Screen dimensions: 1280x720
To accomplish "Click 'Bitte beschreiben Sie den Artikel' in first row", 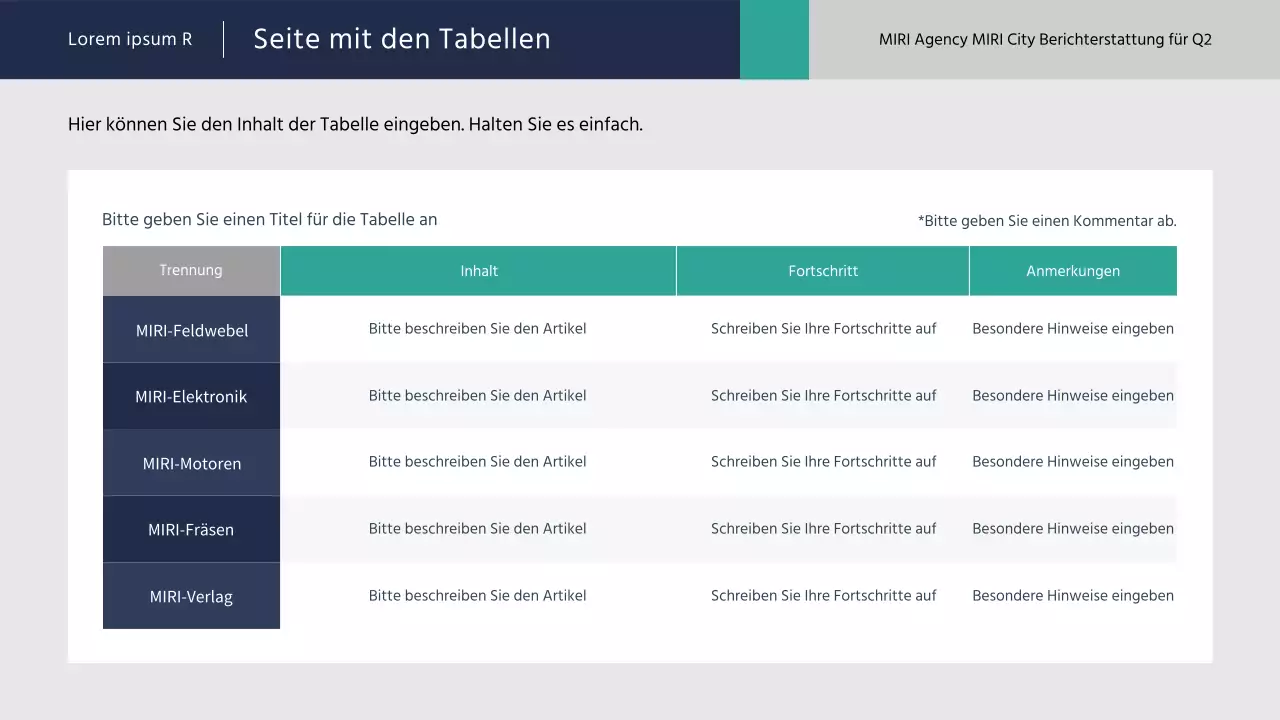I will [477, 328].
